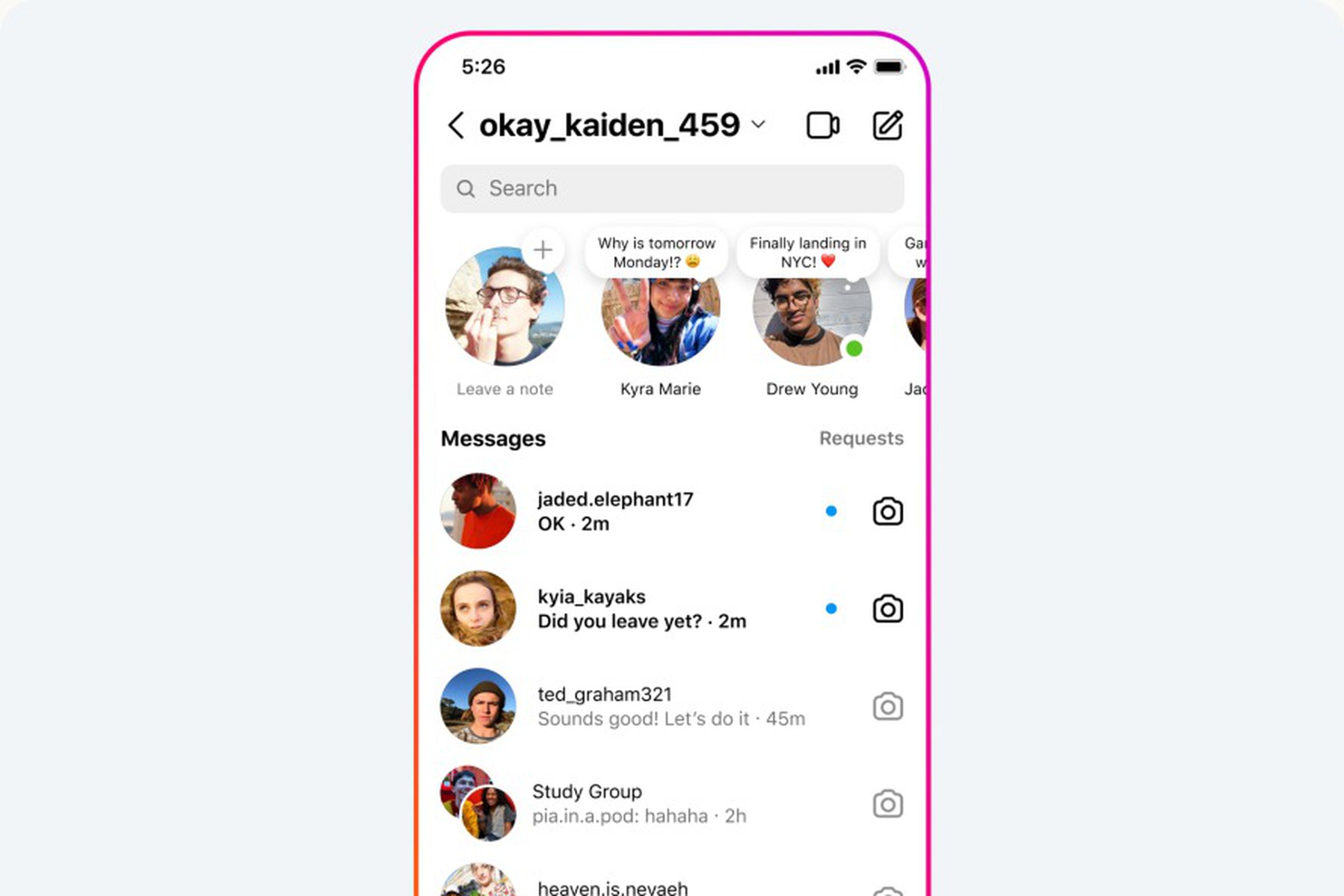Screen dimensions: 1344x896
Task: Compose a new message
Action: [885, 125]
